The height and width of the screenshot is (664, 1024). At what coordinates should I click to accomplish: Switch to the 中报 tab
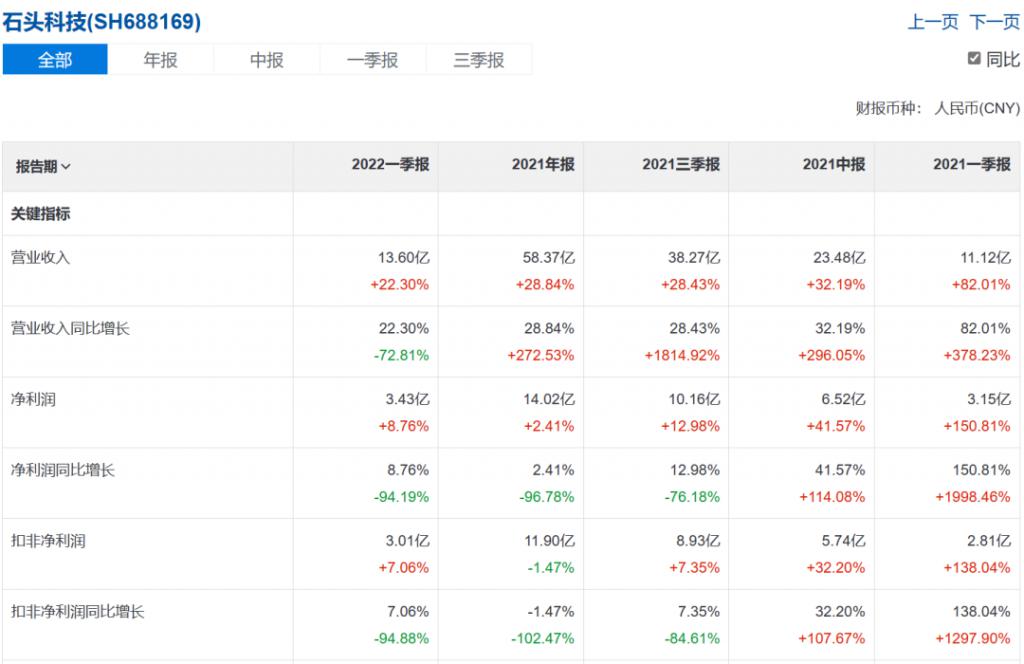click(x=266, y=59)
